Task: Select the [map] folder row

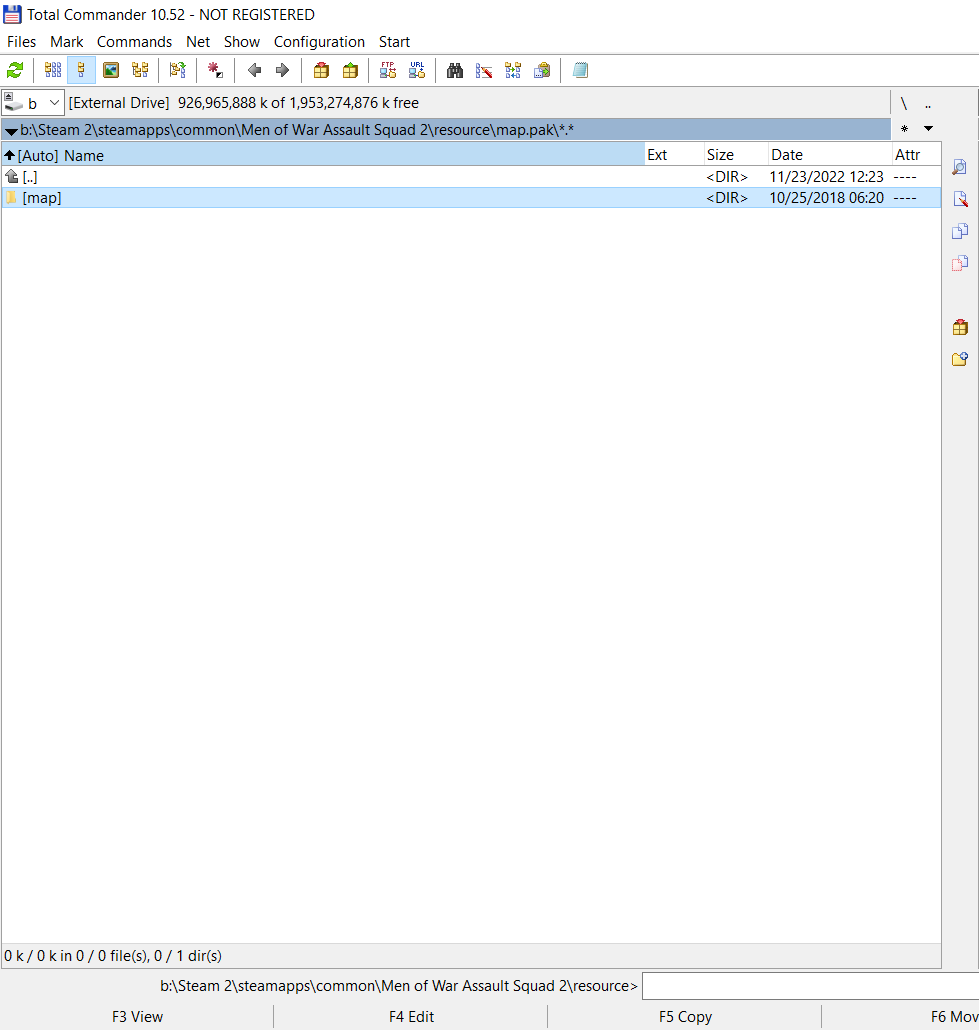Action: [x=471, y=198]
